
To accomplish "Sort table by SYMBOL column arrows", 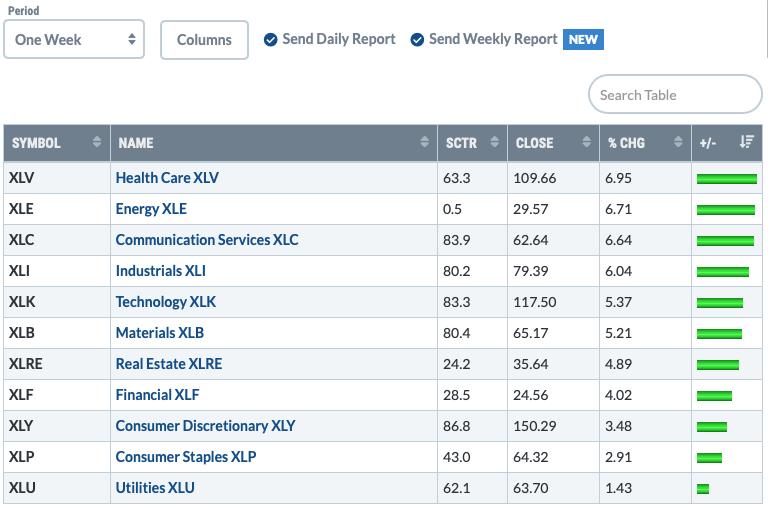I will (x=96, y=142).
